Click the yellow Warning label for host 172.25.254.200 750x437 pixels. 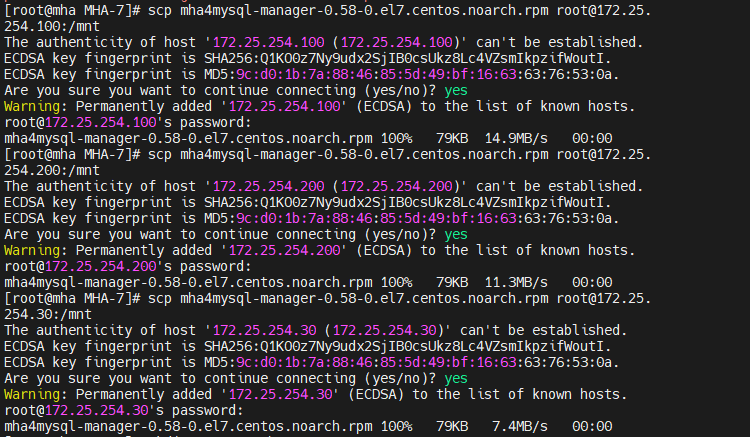(x=32, y=250)
